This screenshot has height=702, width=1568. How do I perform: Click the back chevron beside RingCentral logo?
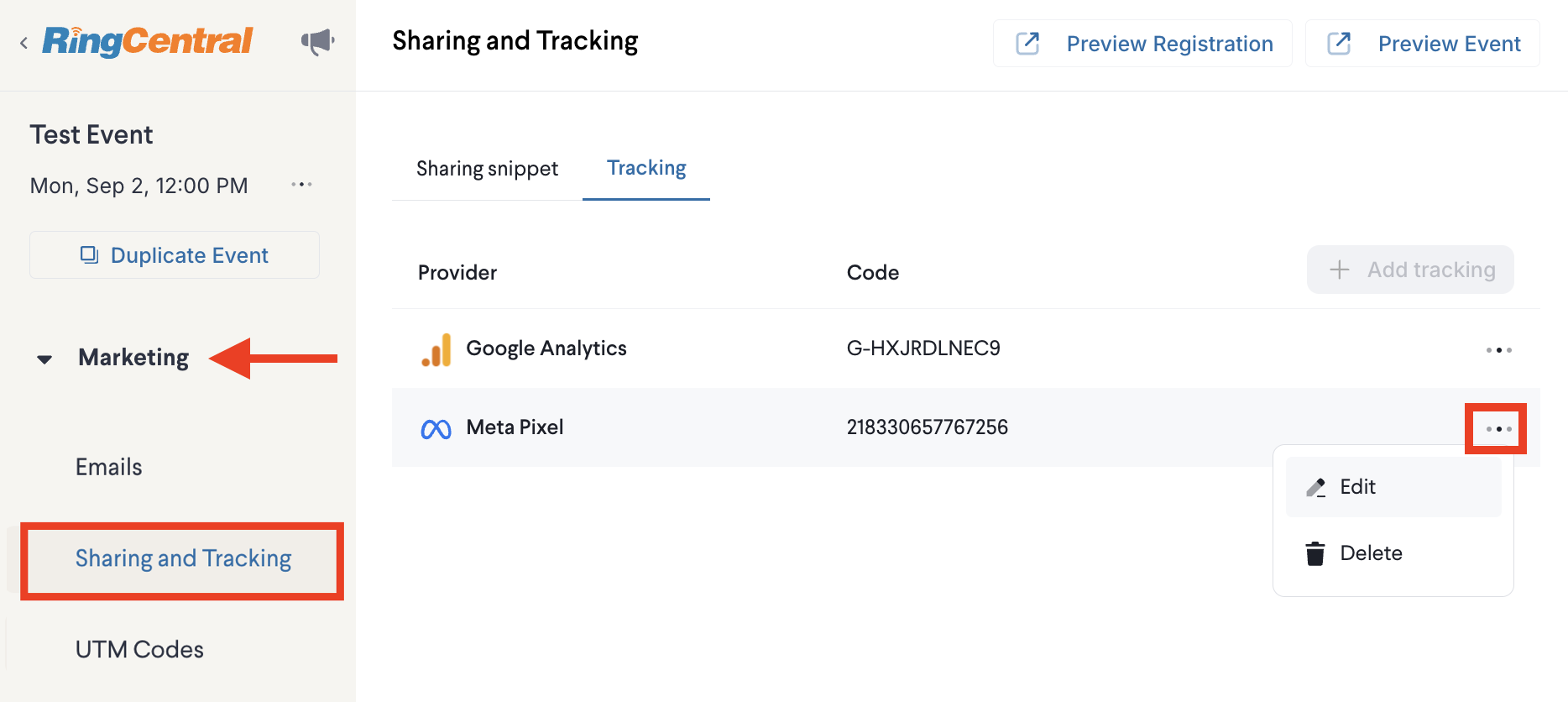tap(24, 43)
